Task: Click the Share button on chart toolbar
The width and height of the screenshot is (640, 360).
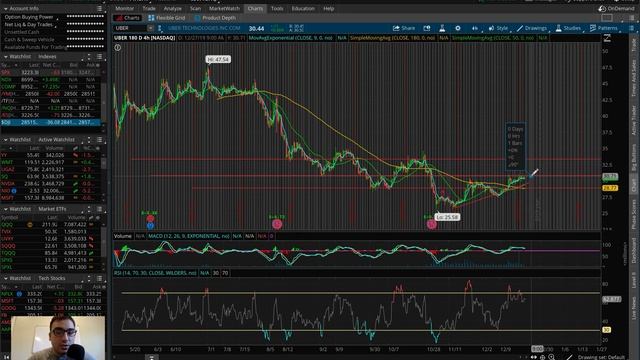Action: pos(404,28)
